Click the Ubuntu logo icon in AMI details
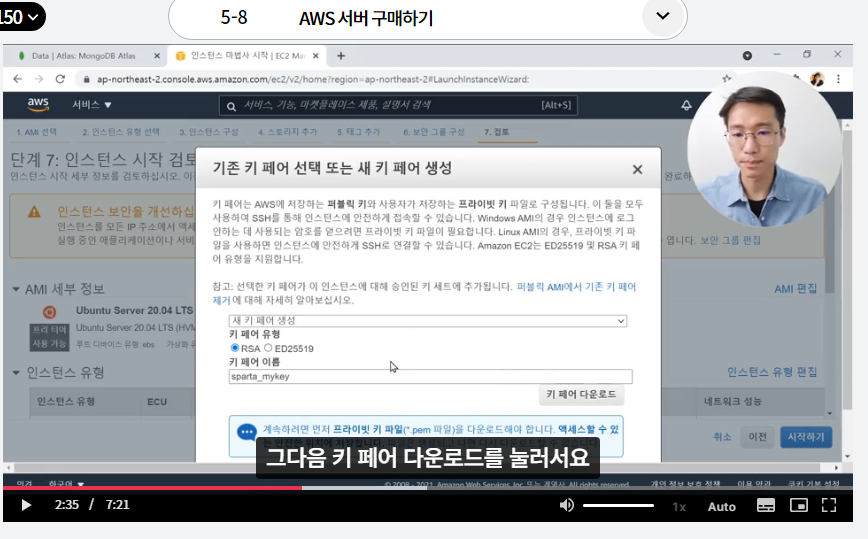This screenshot has height=539, width=868. click(49, 312)
